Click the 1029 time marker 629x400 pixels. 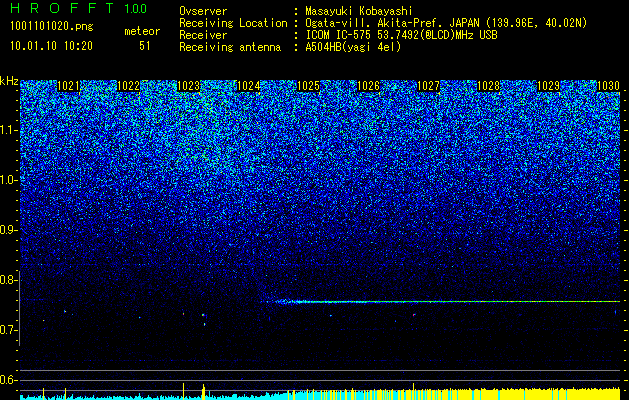click(x=548, y=86)
